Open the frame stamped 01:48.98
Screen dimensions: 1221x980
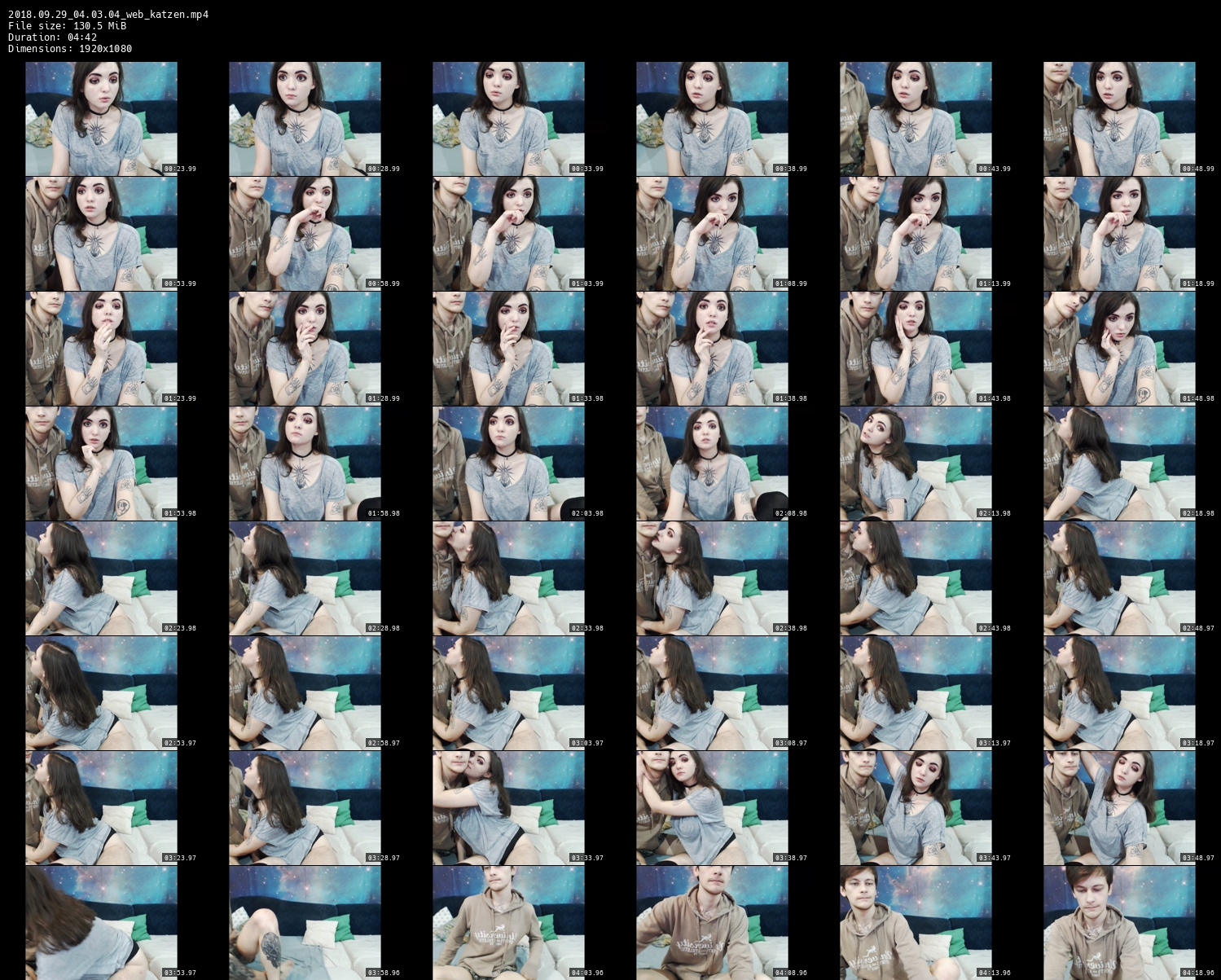[x=1120, y=349]
